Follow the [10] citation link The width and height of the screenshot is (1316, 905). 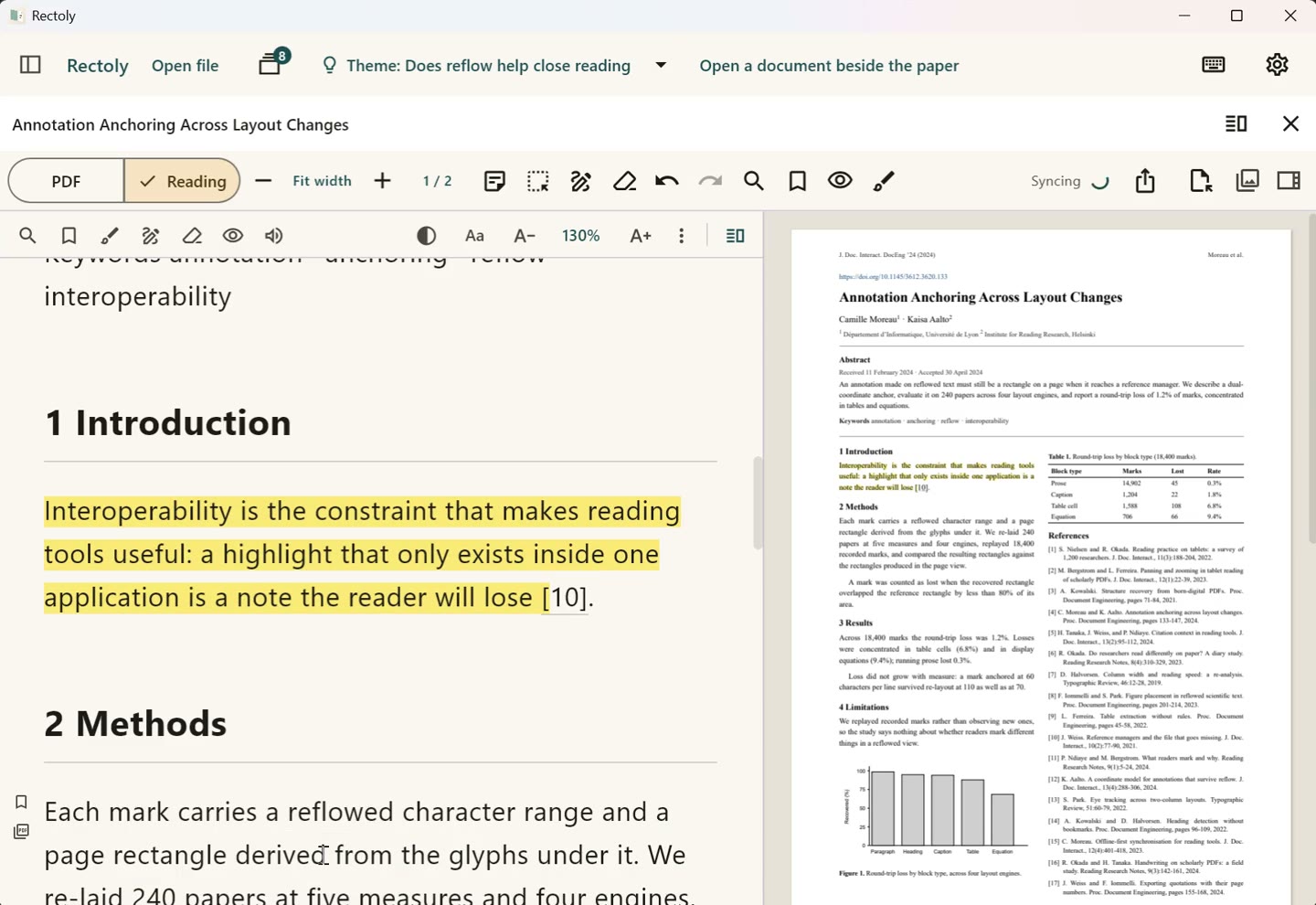(564, 598)
